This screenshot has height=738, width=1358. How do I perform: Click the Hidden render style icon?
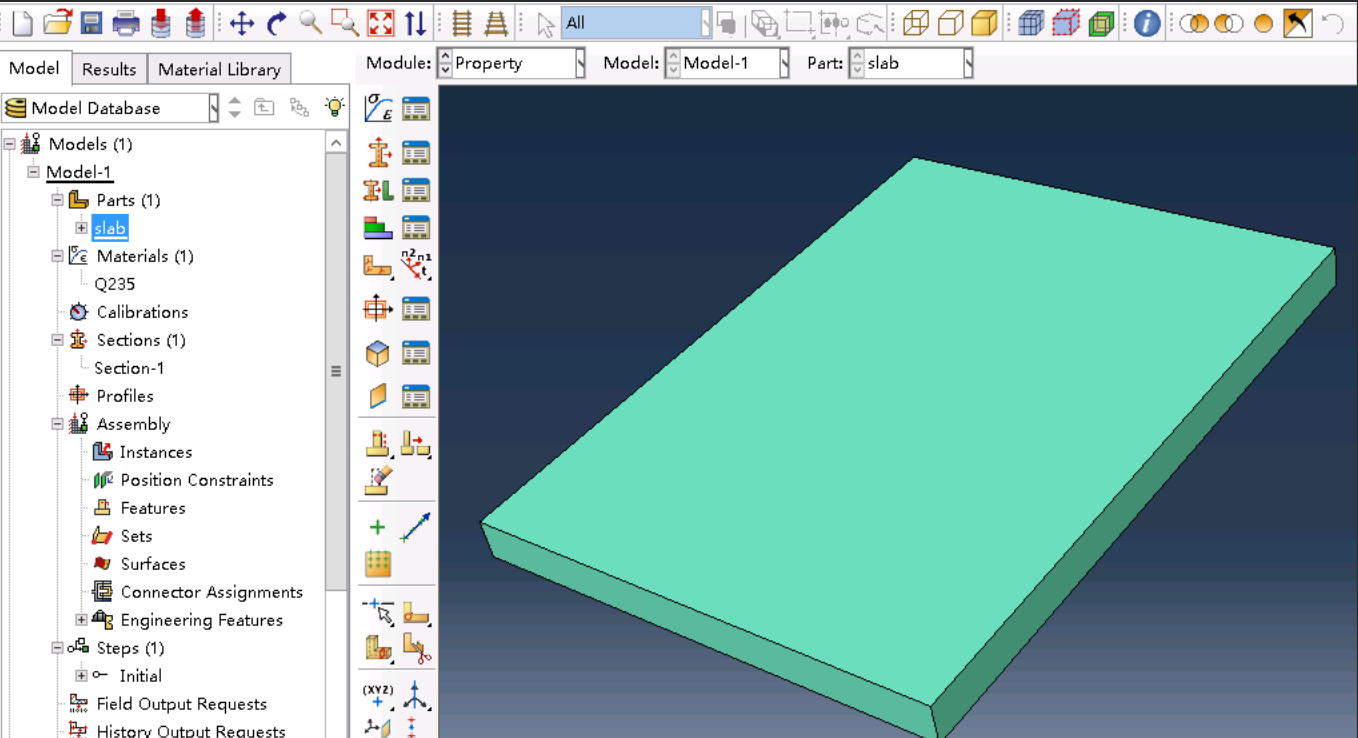click(x=950, y=22)
